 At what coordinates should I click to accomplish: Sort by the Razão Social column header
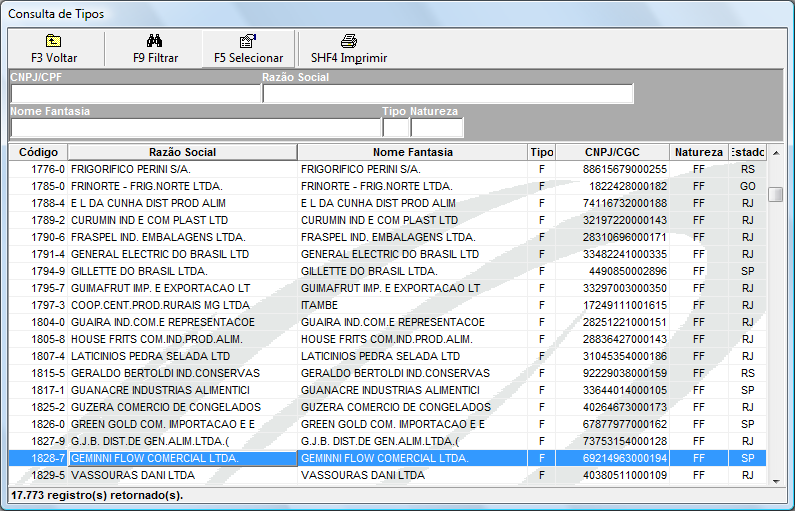click(x=183, y=152)
